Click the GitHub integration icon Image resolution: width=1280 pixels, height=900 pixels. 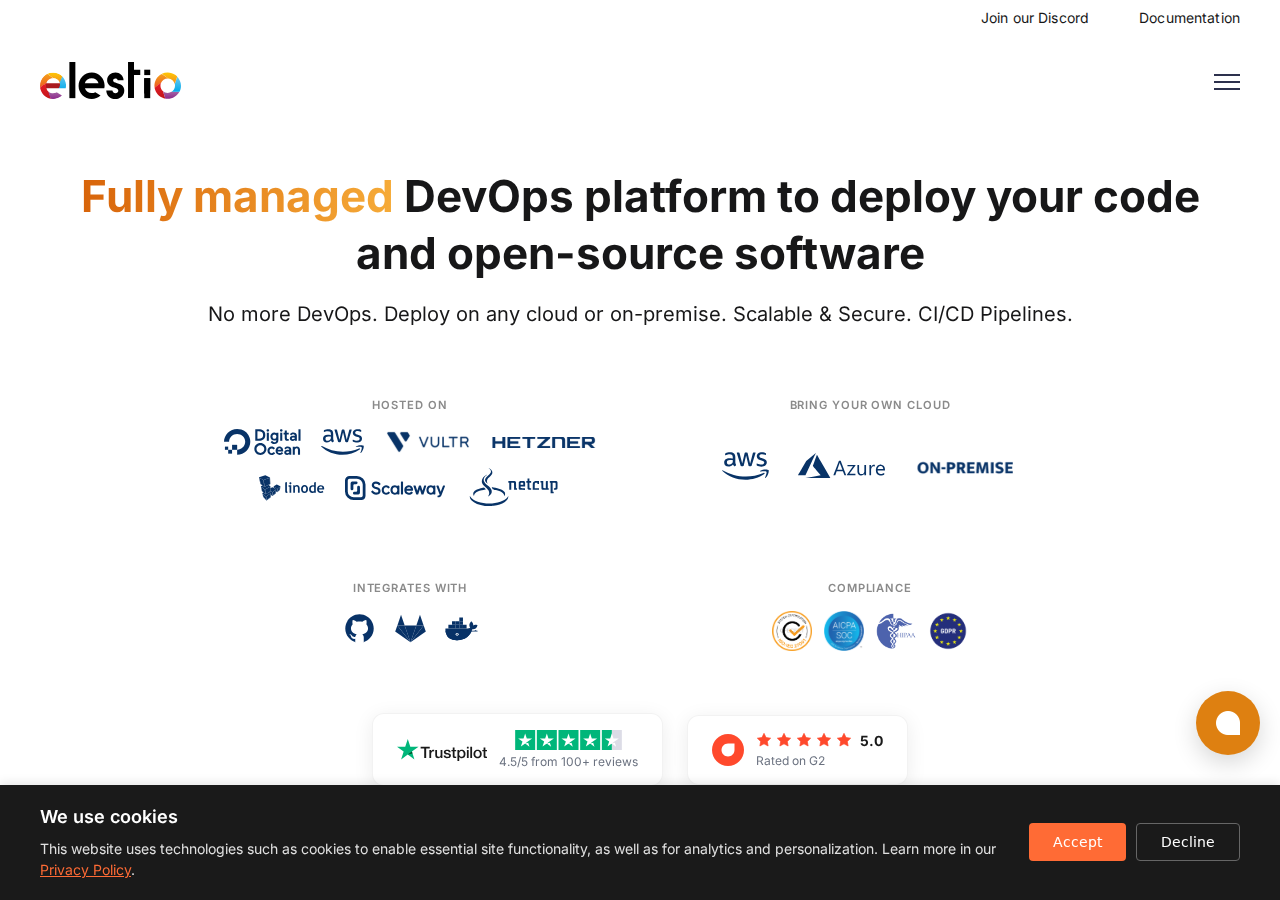[359, 629]
